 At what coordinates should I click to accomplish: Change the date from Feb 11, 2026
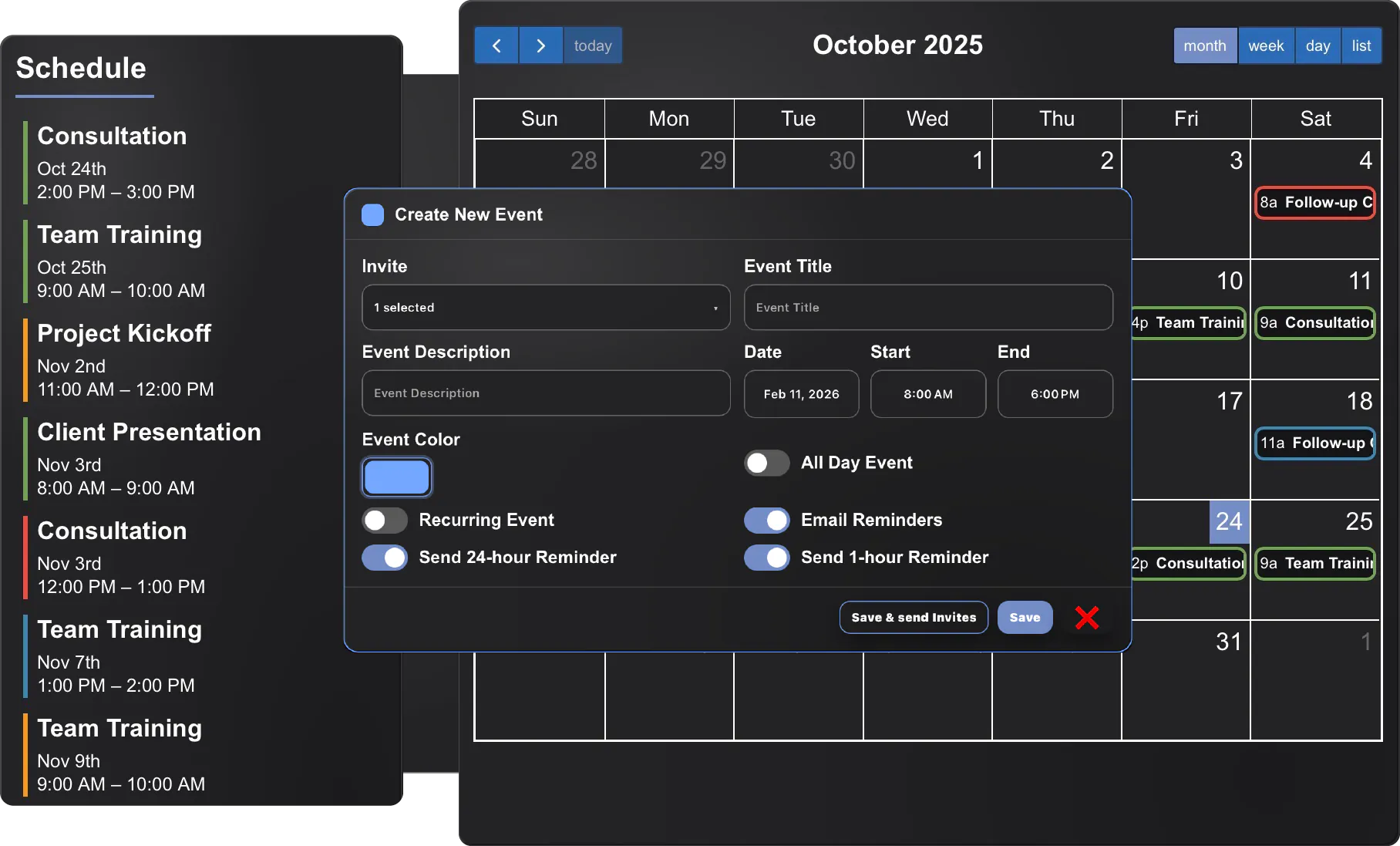click(x=800, y=393)
